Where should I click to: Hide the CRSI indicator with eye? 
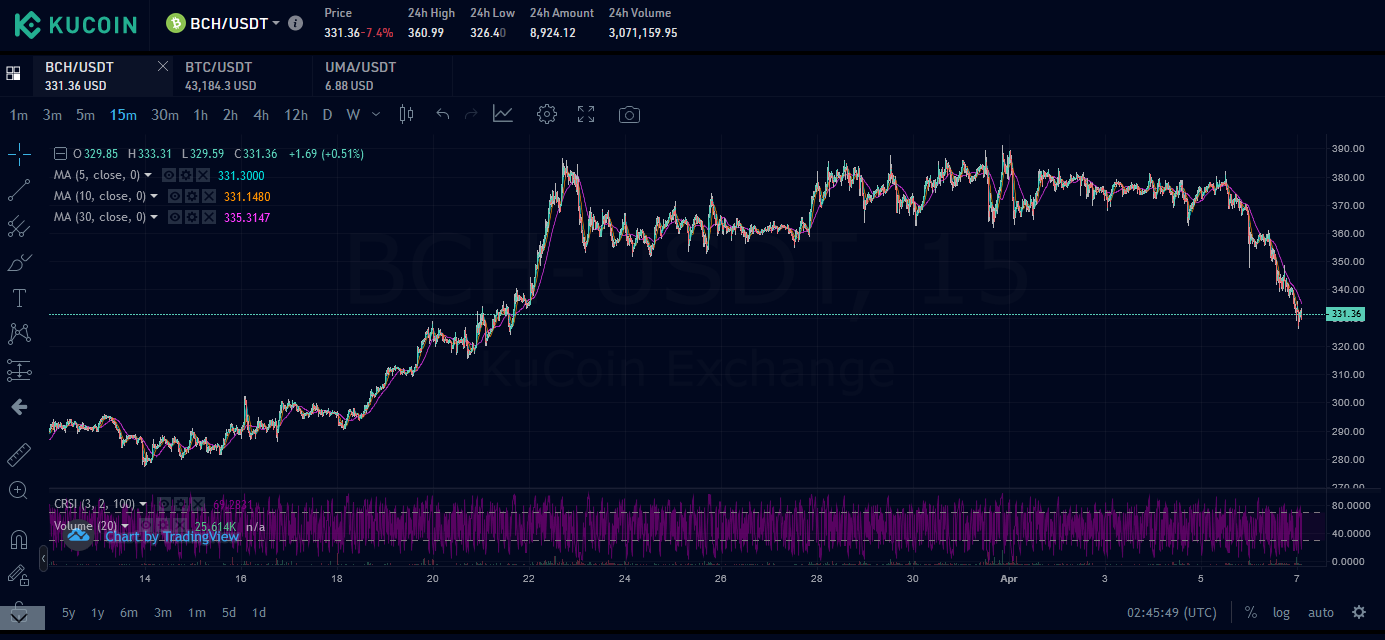[x=164, y=503]
